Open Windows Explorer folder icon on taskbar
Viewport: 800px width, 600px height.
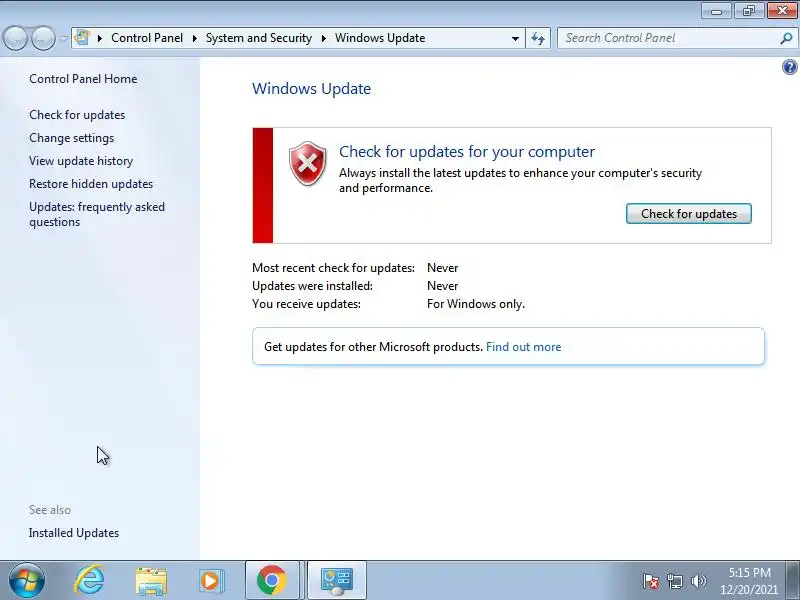151,581
